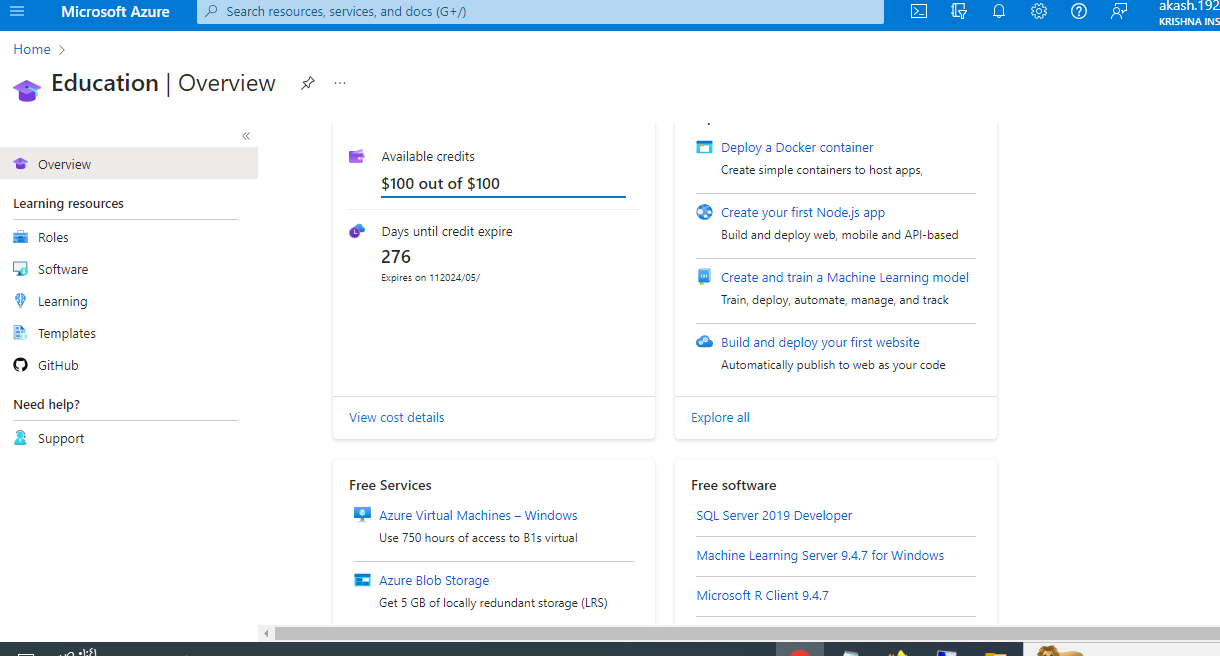Click the "276" days value
The image size is (1220, 656).
coord(396,257)
